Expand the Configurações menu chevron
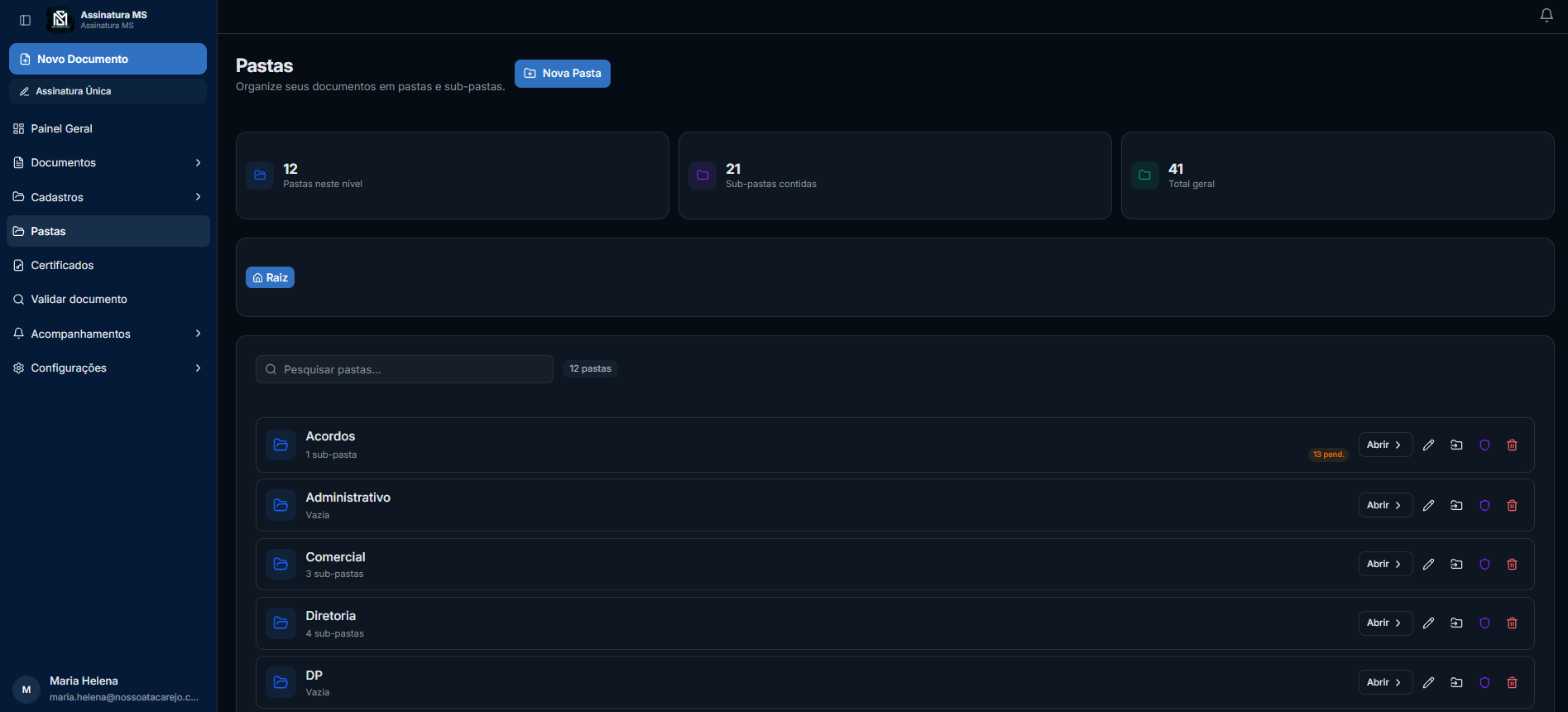This screenshot has height=712, width=1568. (198, 368)
